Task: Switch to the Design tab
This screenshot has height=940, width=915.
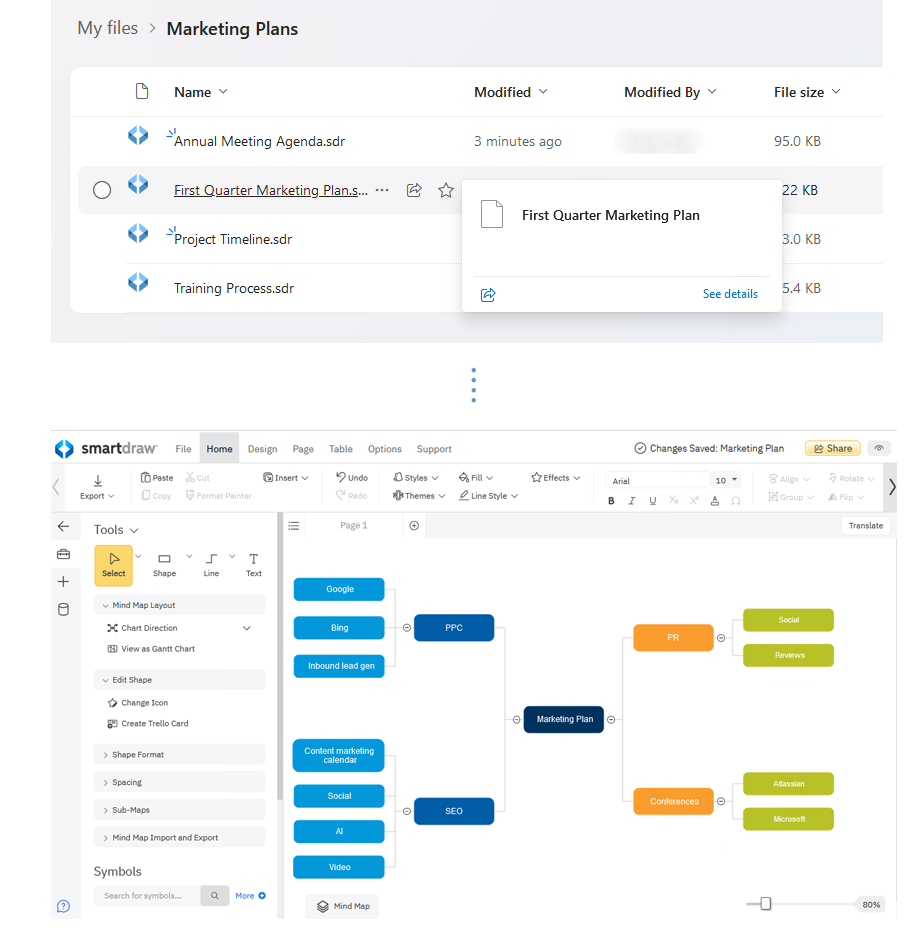Action: pyautogui.click(x=261, y=448)
